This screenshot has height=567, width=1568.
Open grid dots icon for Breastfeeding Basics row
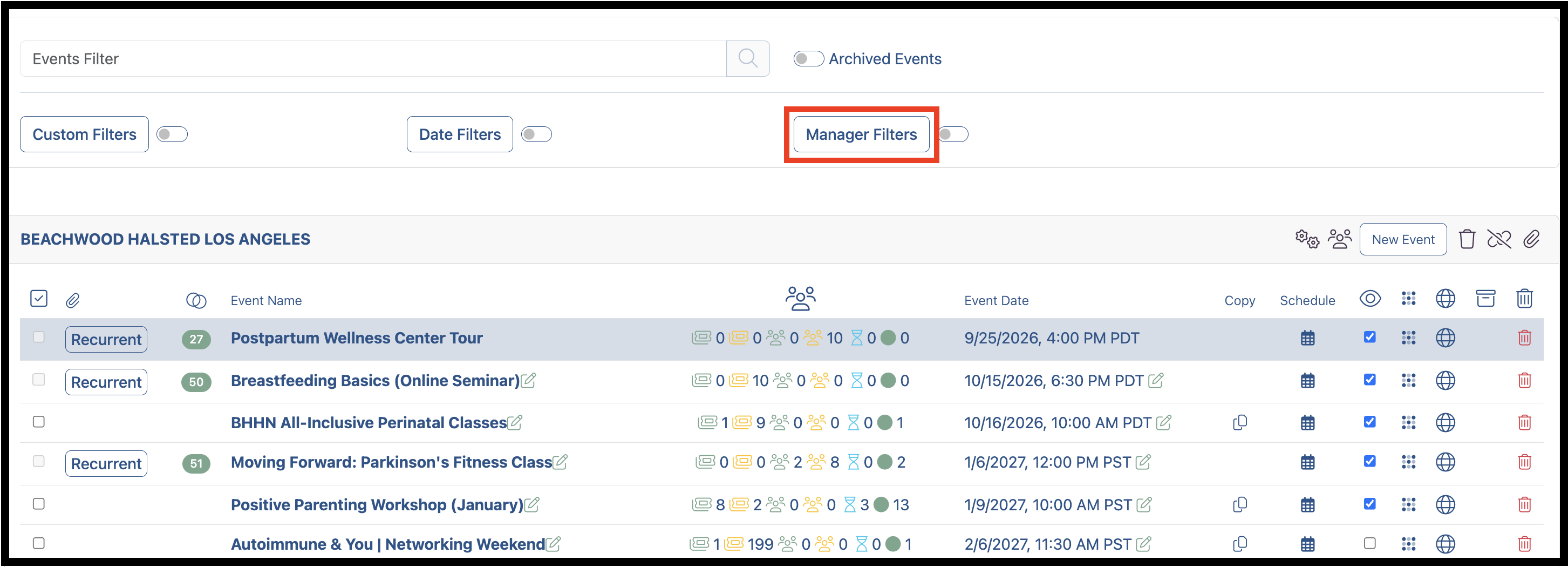(1408, 381)
